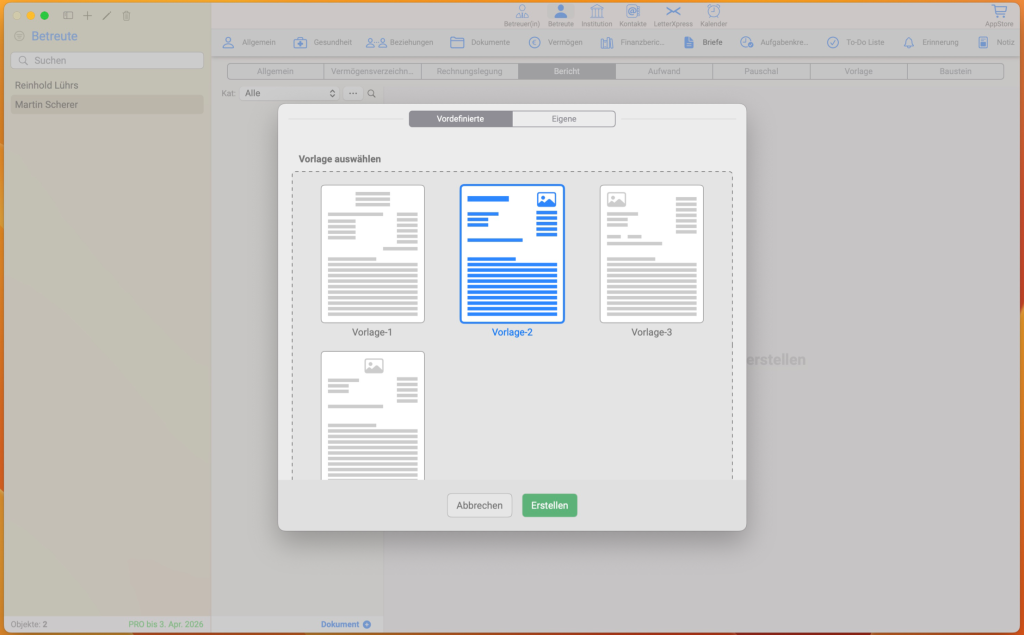Click the Kontakte toolbar icon

[632, 12]
